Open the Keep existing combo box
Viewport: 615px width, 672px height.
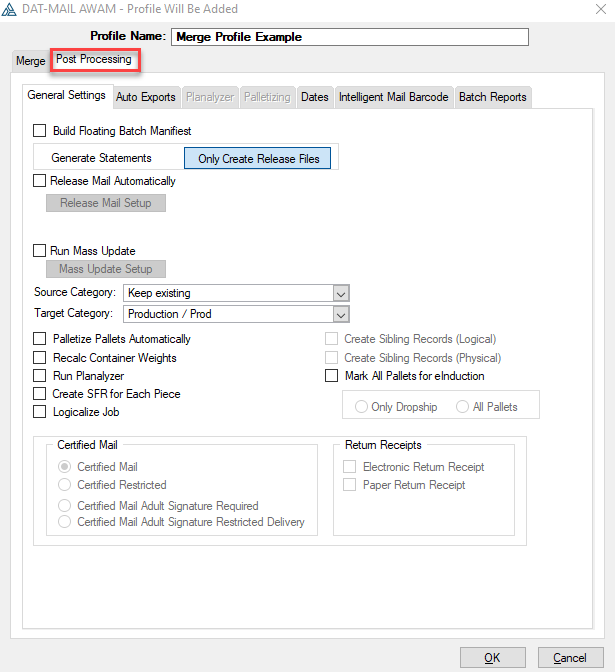[236, 294]
